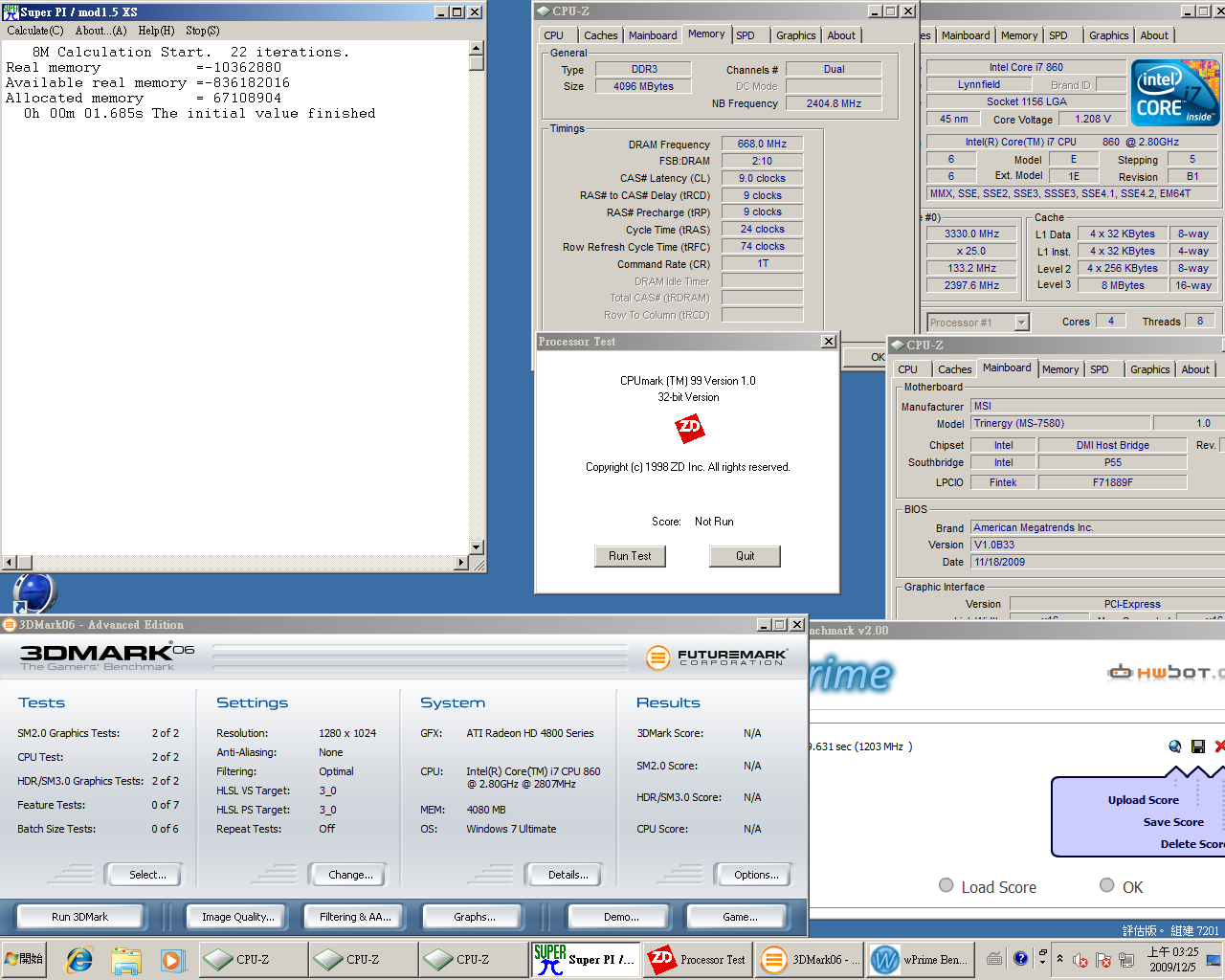The height and width of the screenshot is (980, 1225).
Task: Open the Windows Start button
Action: [24, 959]
